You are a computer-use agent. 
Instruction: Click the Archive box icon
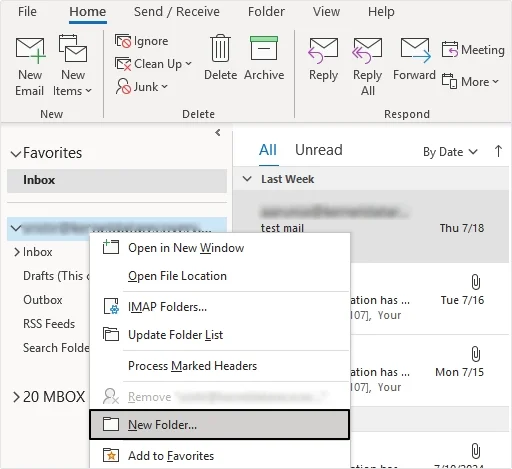pyautogui.click(x=264, y=49)
